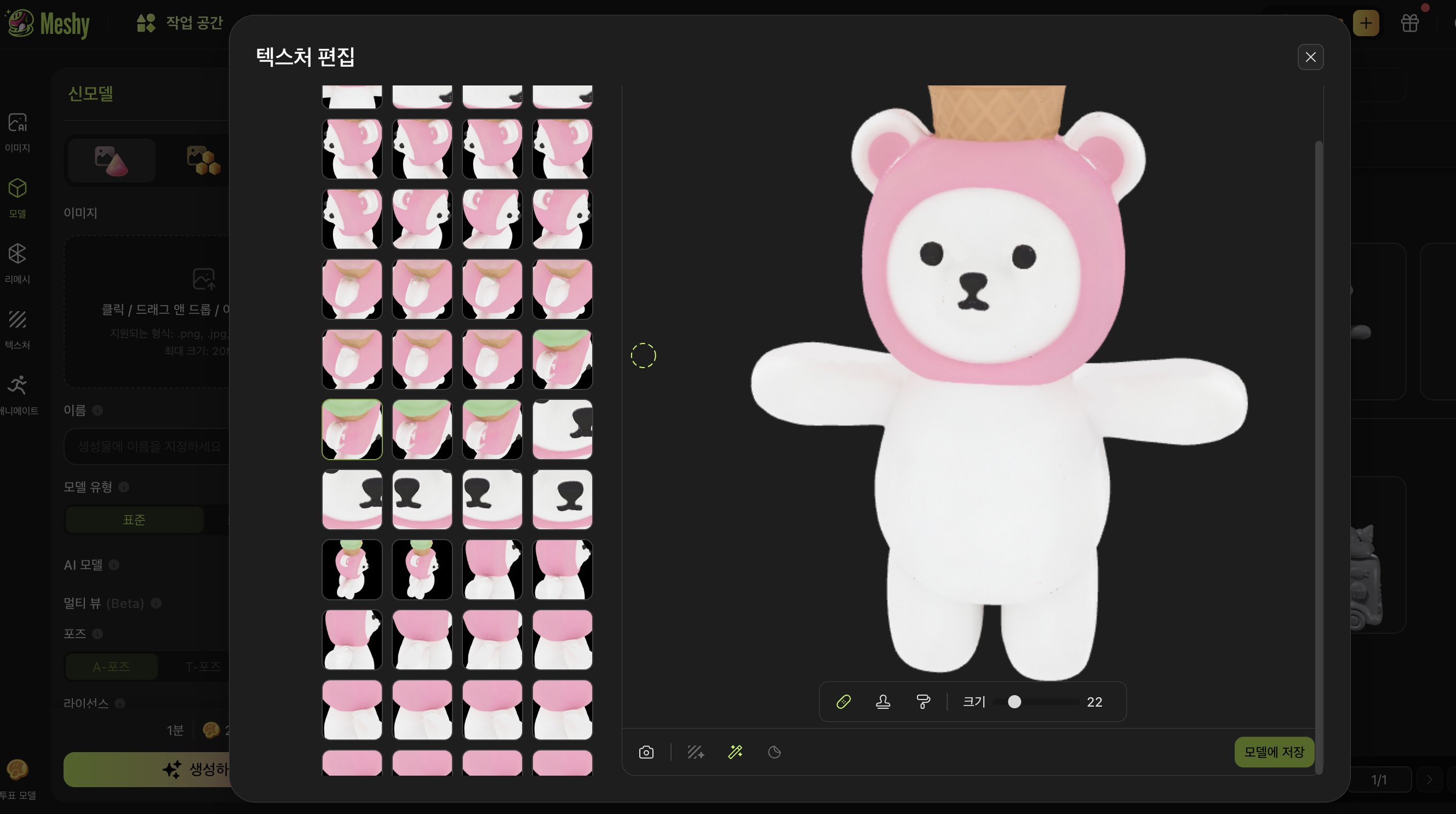
Task: Click the camera screenshot icon
Action: point(646,753)
